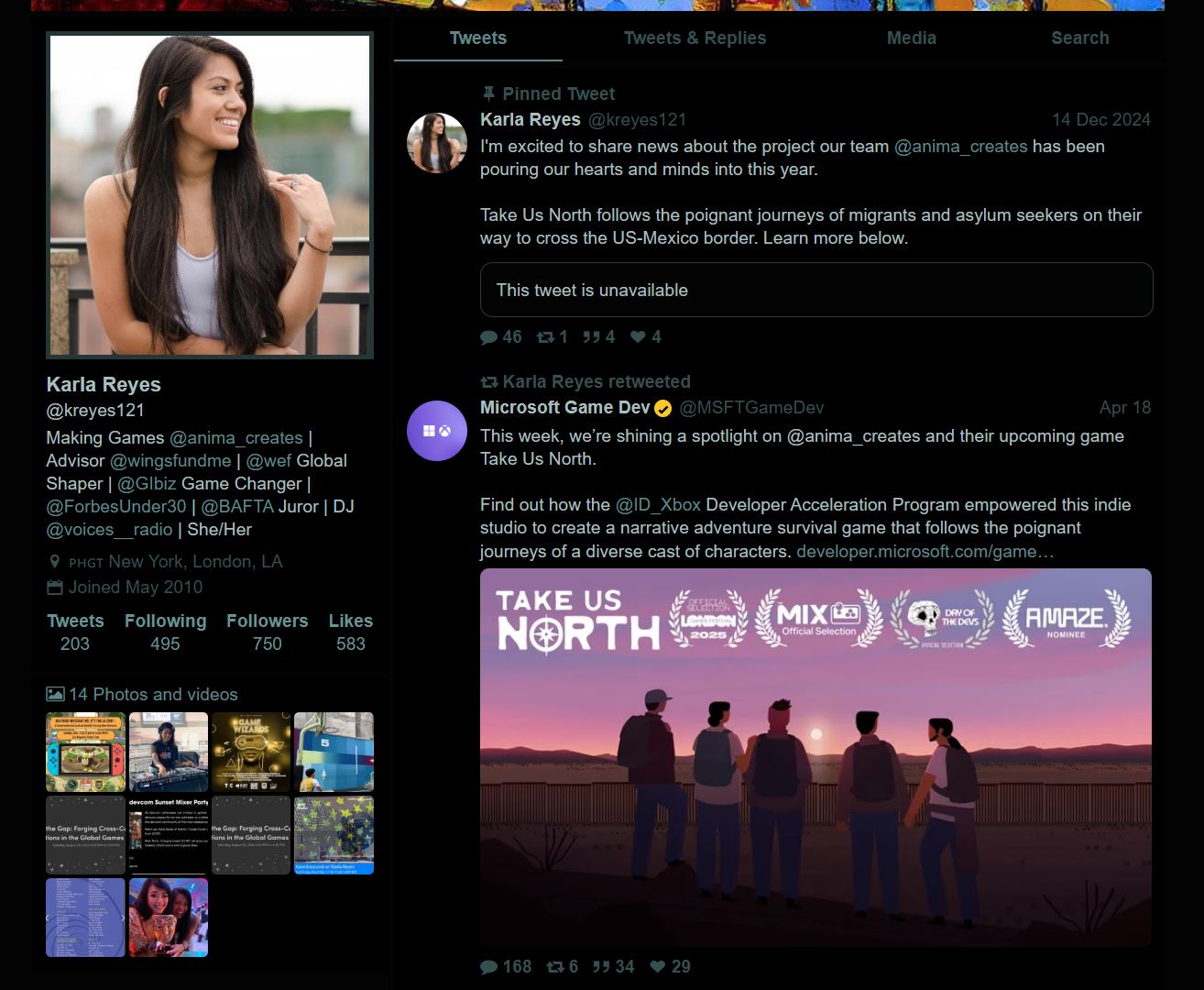Click the heart icon on the pinned tweet

(638, 337)
